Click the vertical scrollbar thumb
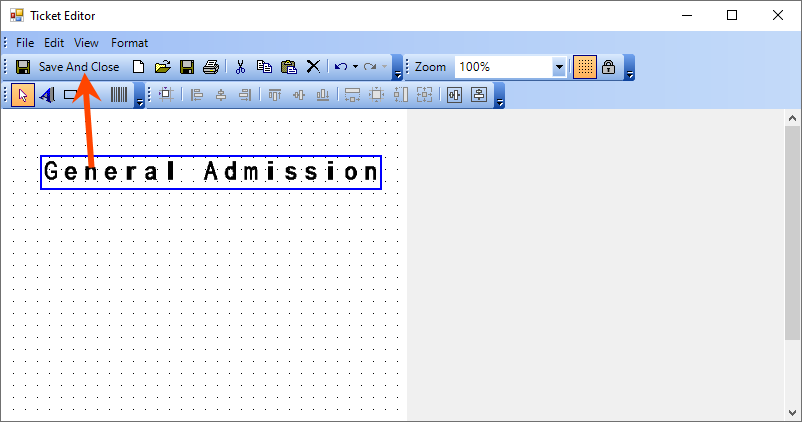This screenshot has height=422, width=802. (x=793, y=230)
